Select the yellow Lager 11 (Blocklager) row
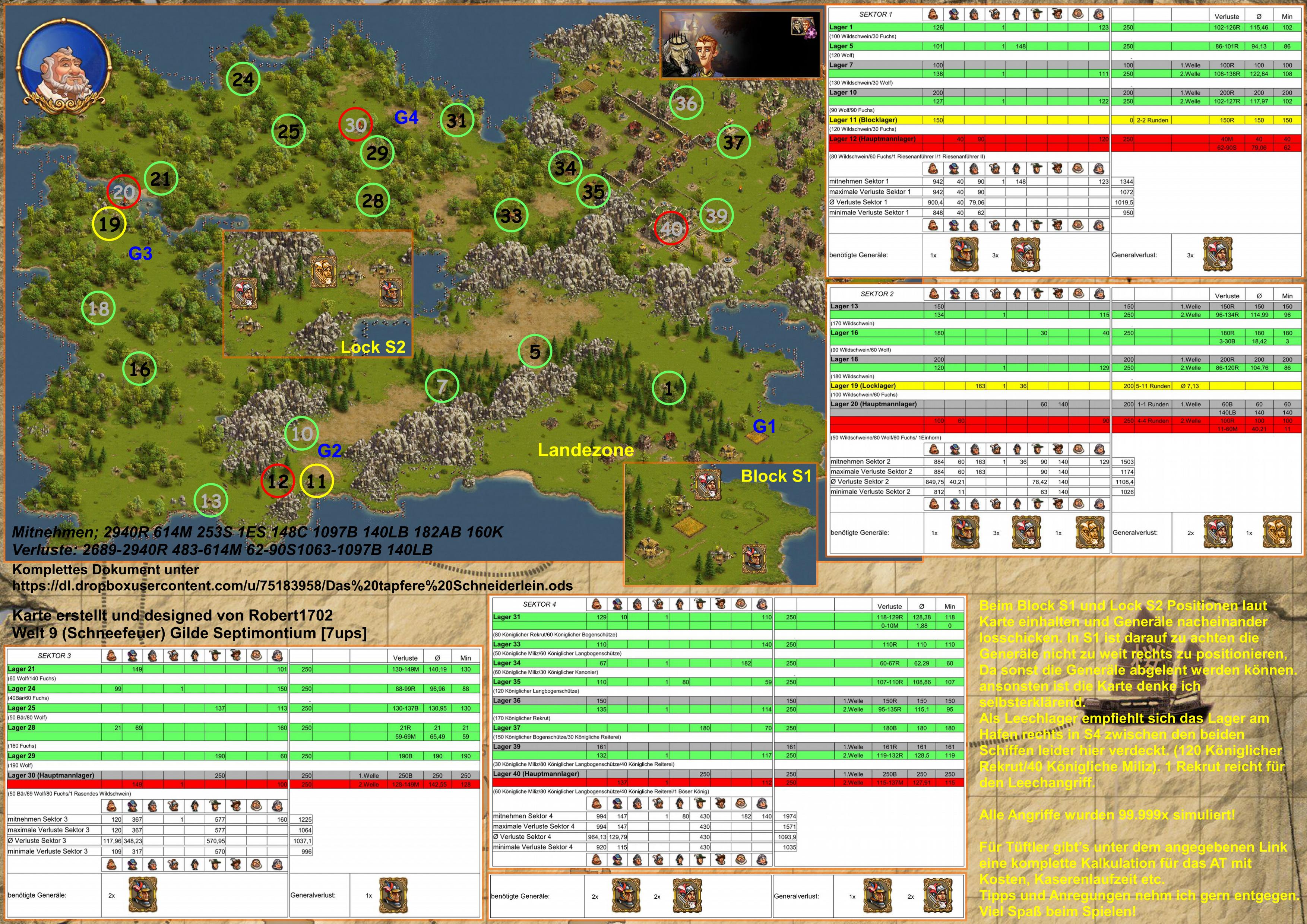 (x=863, y=120)
